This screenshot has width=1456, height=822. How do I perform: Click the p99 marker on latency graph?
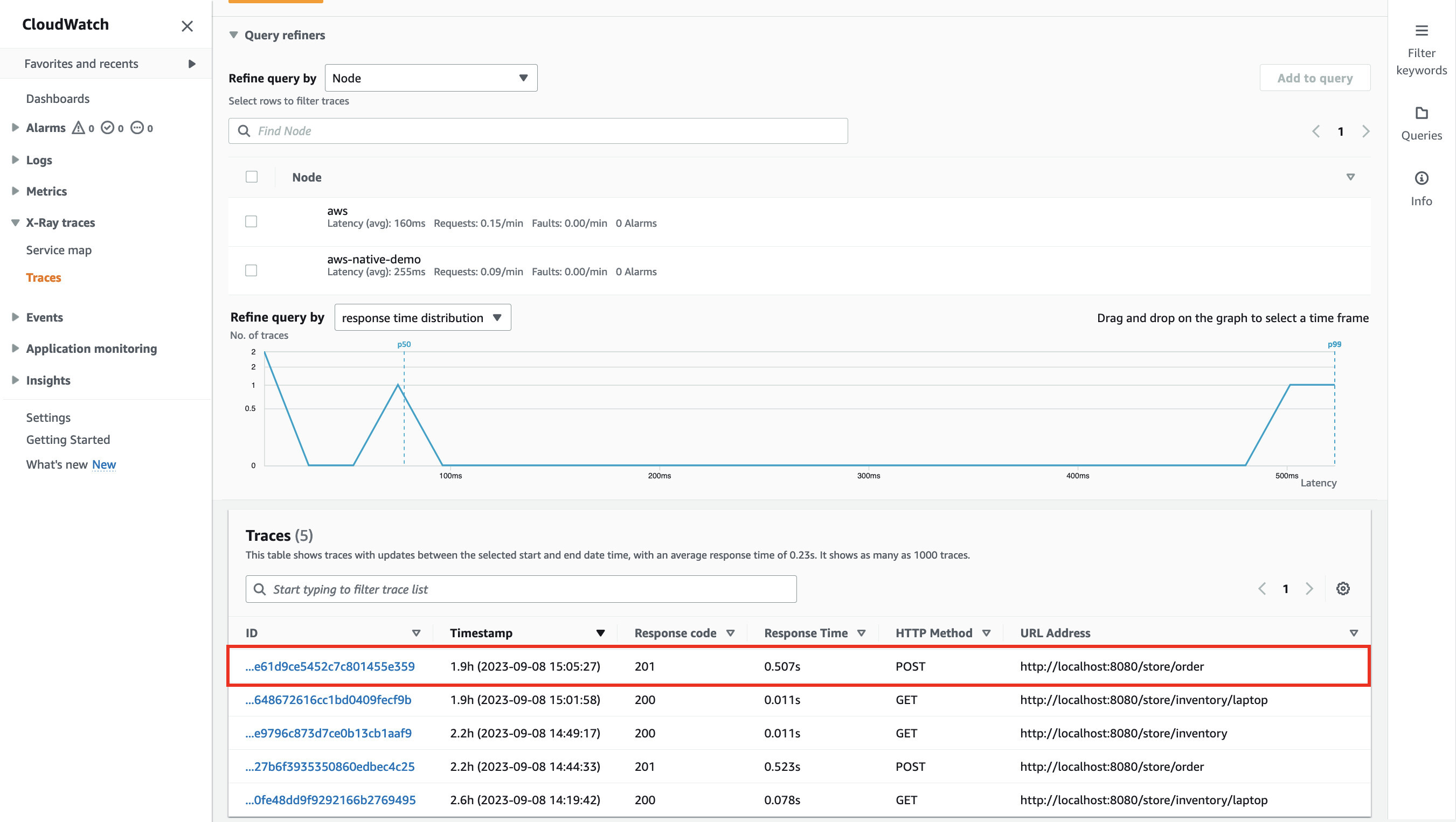(1334, 344)
